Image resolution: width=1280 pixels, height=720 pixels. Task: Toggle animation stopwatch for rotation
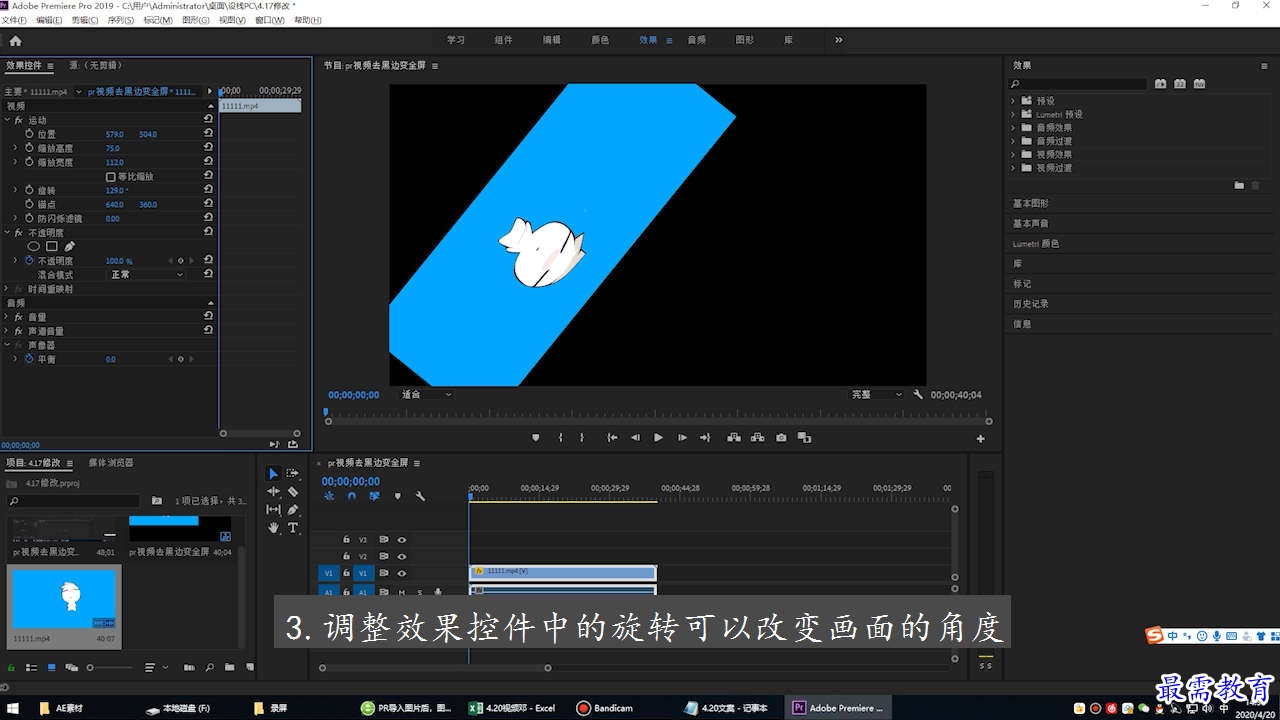pos(29,190)
